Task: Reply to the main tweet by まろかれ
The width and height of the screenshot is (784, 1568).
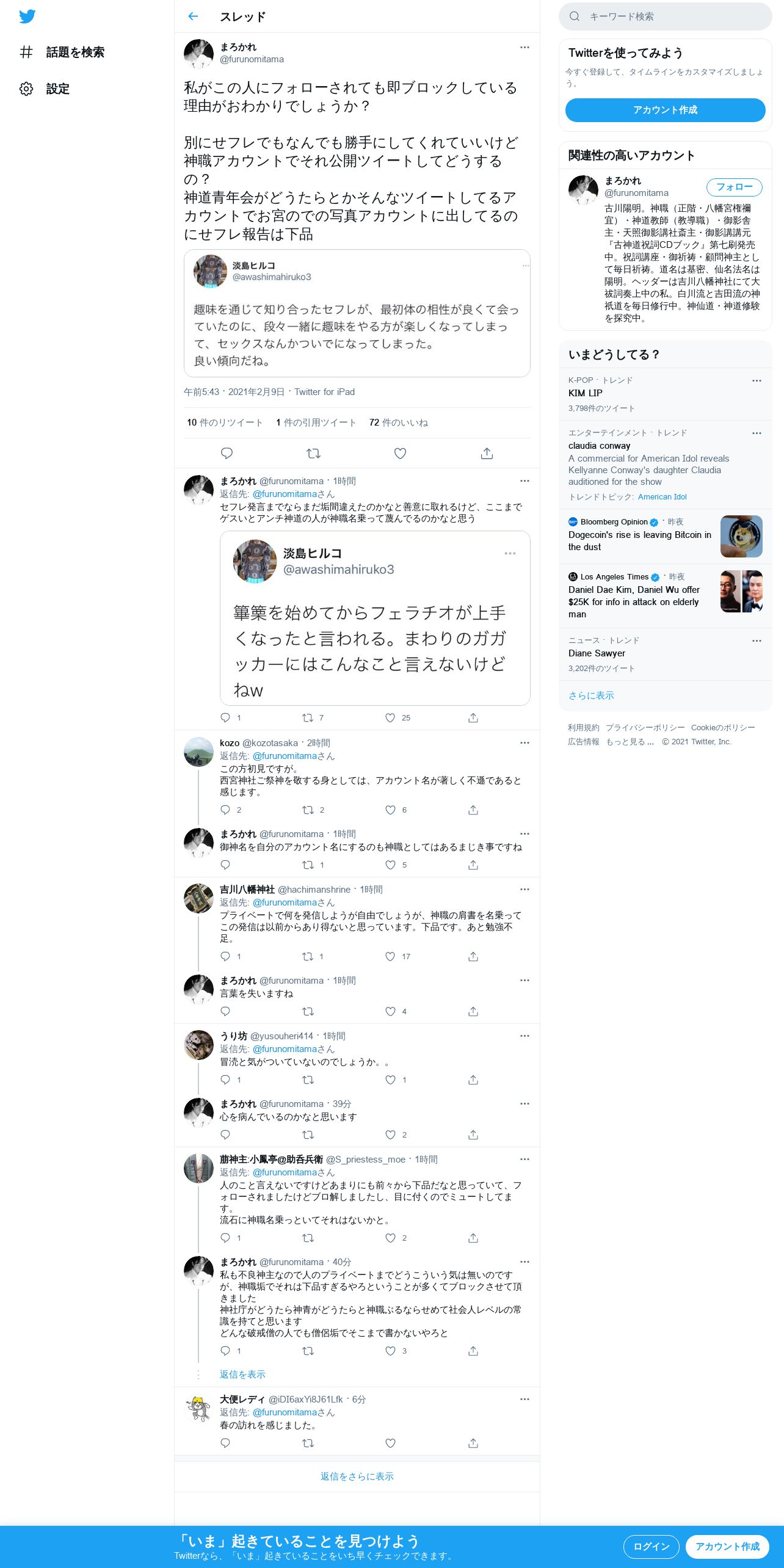Action: pyautogui.click(x=227, y=453)
